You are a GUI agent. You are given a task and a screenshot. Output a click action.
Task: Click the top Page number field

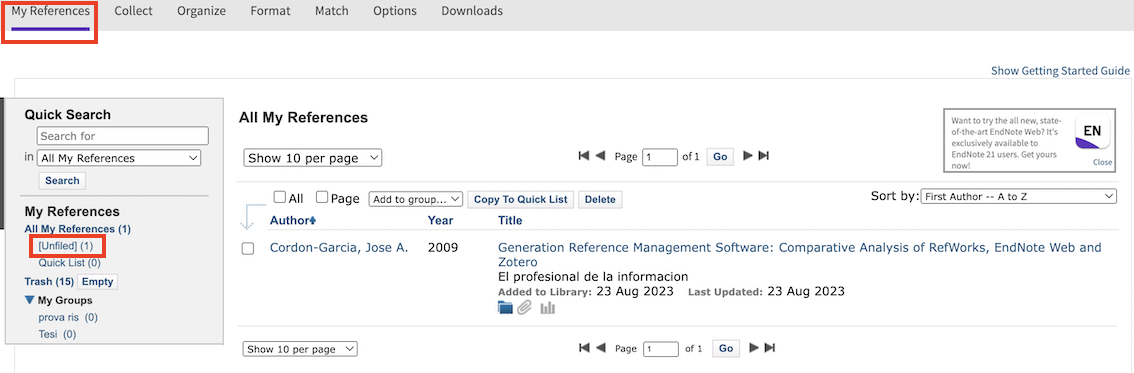click(x=660, y=157)
